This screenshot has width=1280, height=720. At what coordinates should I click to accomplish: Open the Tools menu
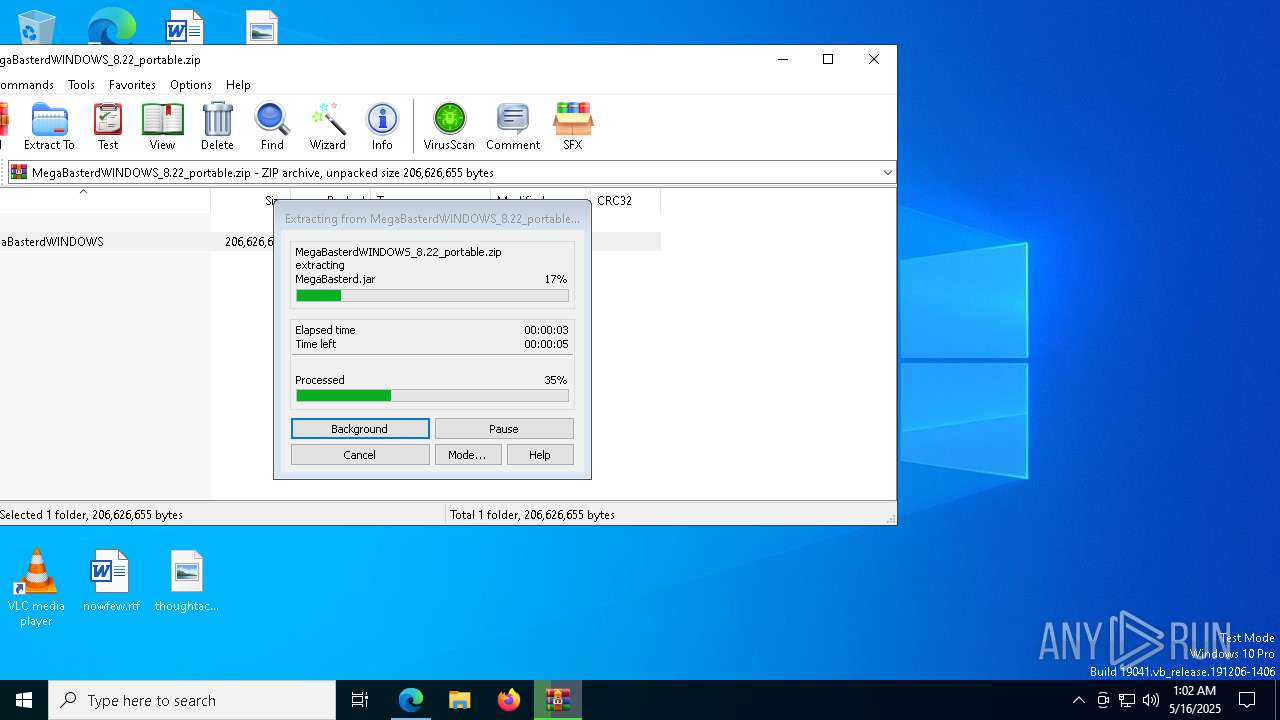point(81,85)
